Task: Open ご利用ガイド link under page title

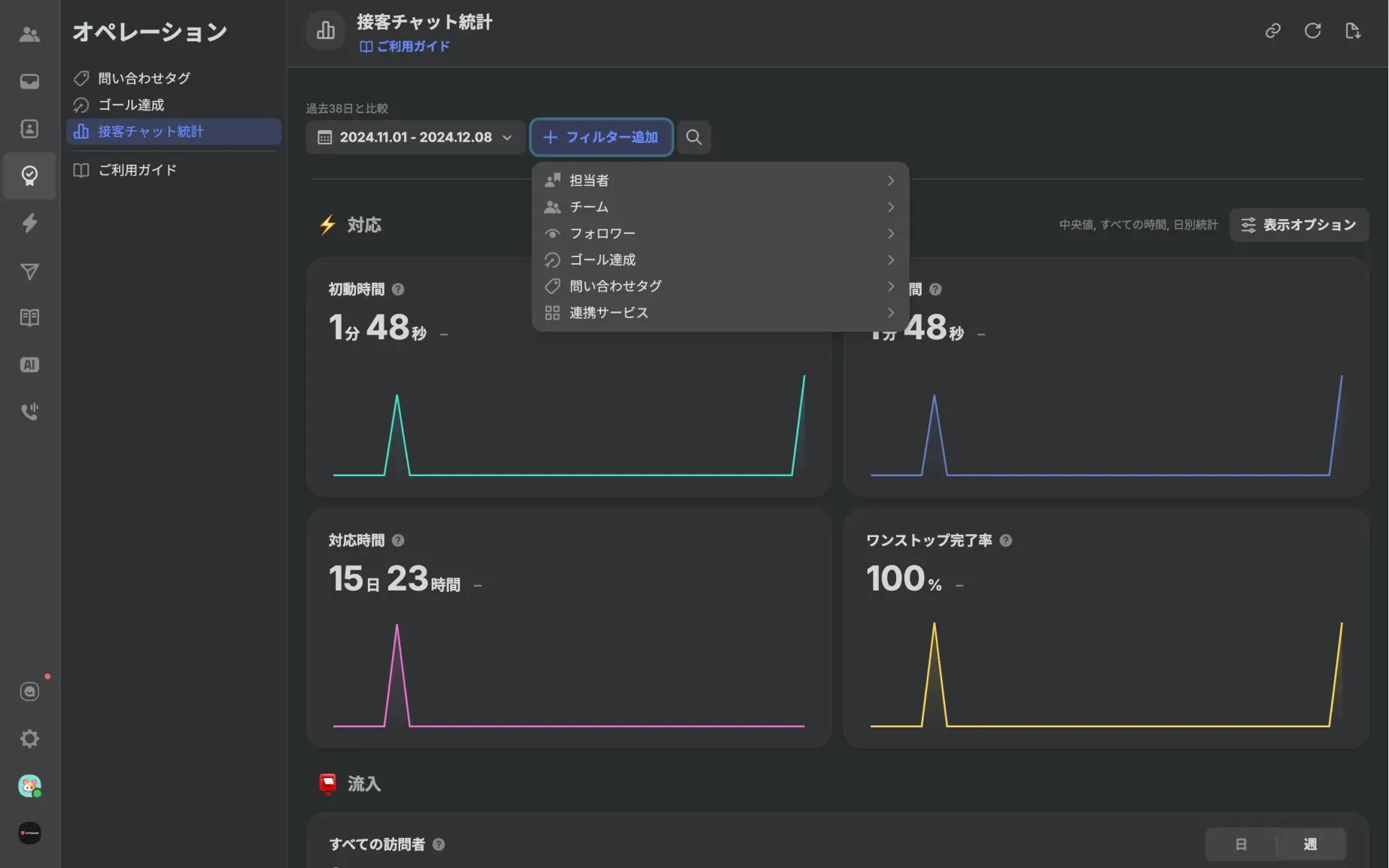Action: pos(405,47)
